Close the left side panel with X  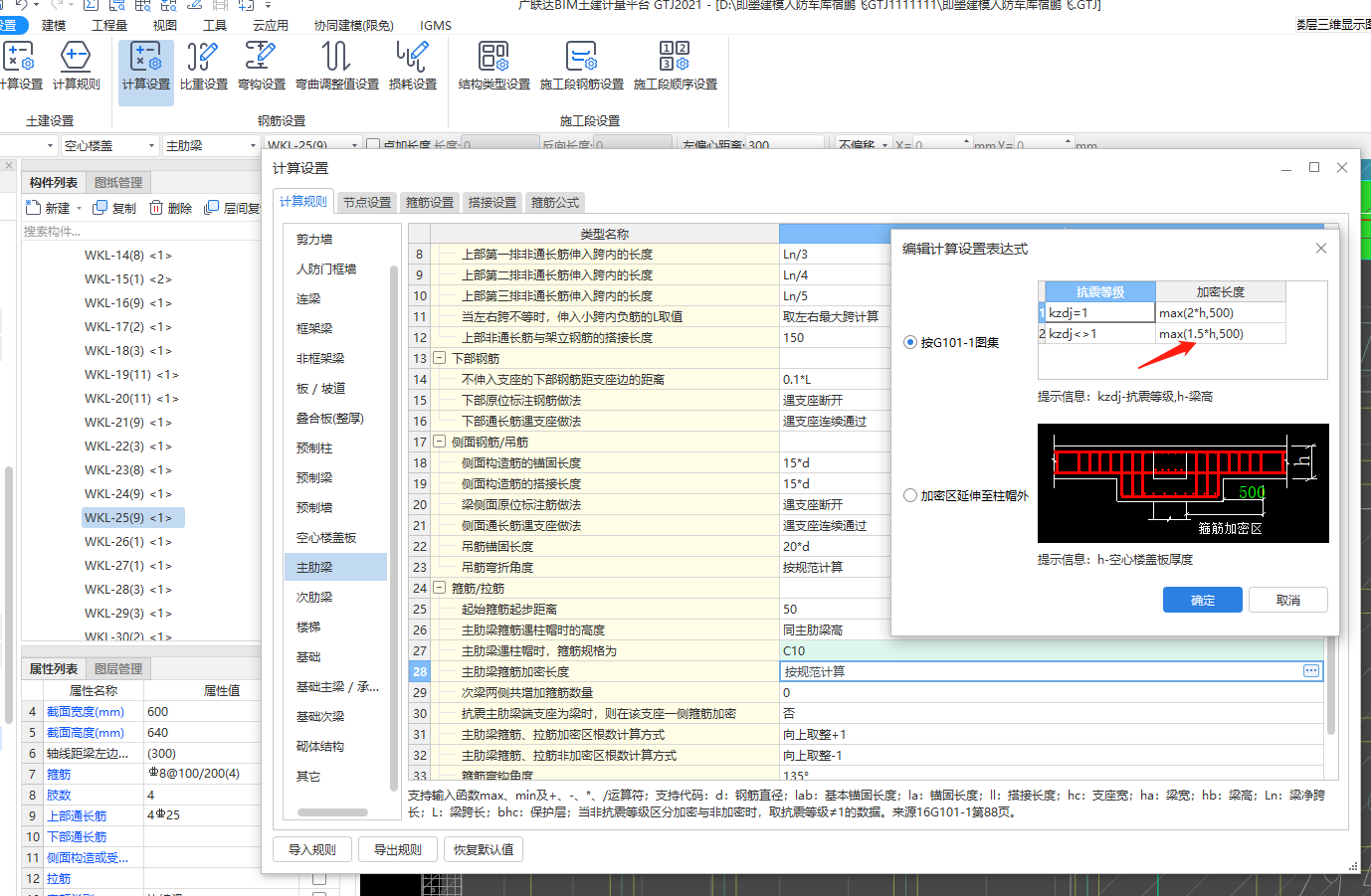[7, 166]
